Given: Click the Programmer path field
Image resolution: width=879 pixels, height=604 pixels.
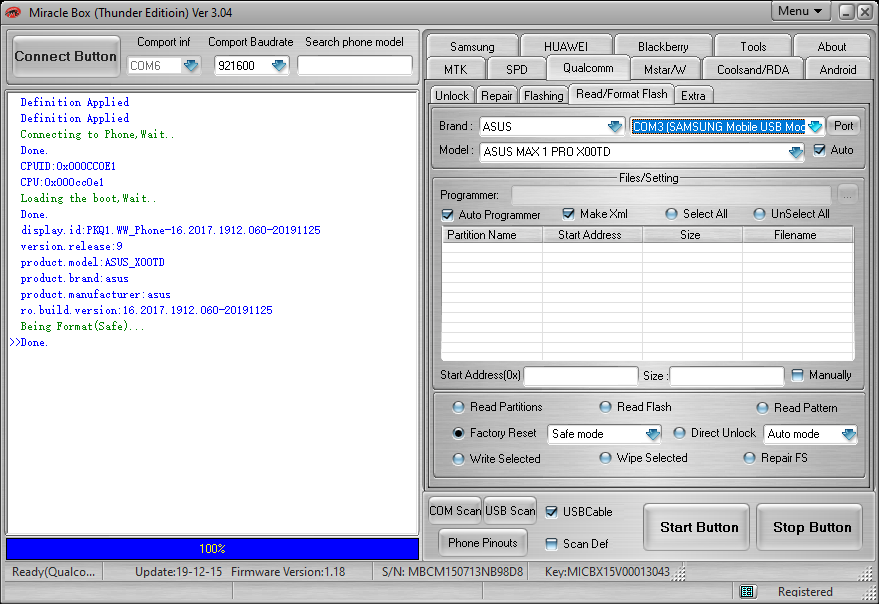Looking at the screenshot, I should [x=671, y=195].
